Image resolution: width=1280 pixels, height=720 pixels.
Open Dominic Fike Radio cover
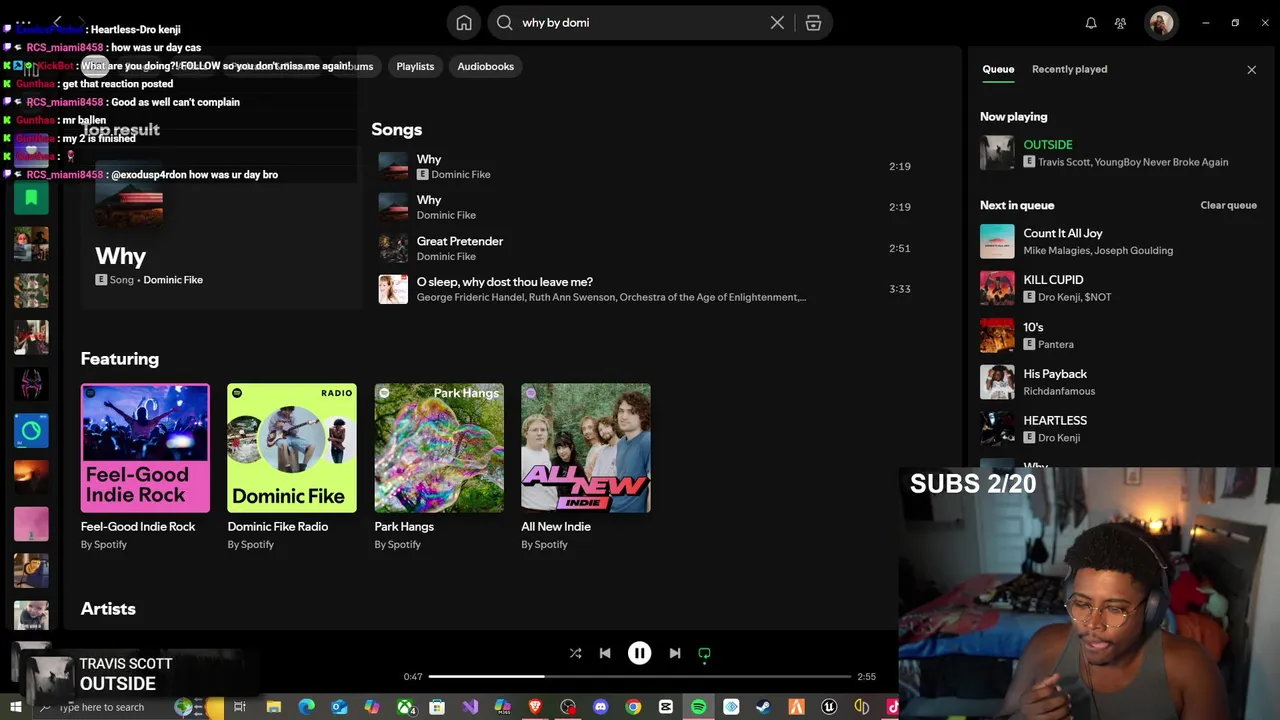point(292,448)
